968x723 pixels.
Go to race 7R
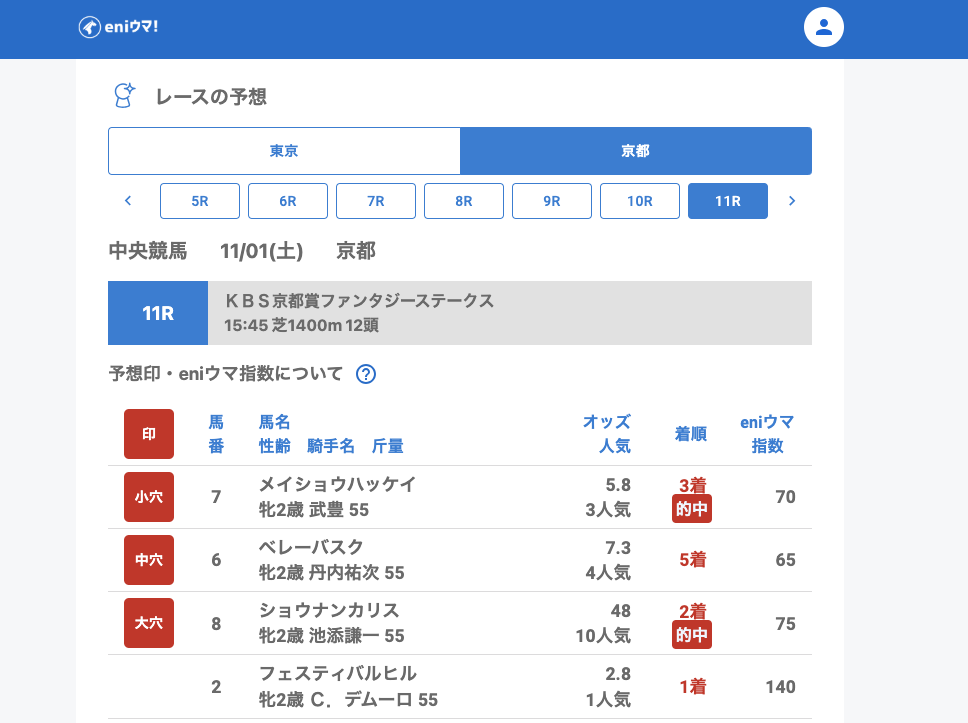tap(376, 201)
